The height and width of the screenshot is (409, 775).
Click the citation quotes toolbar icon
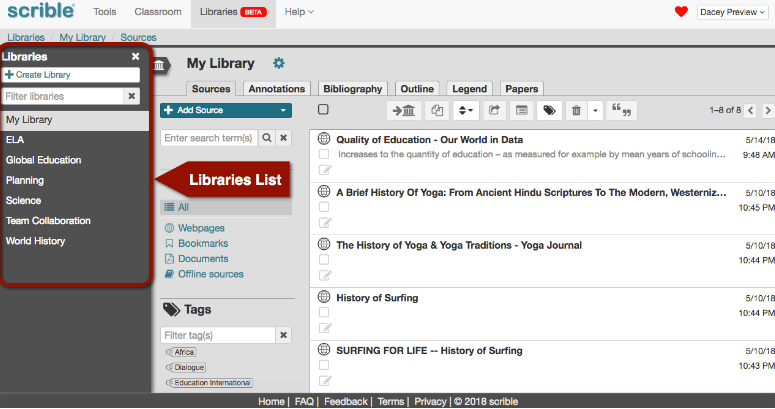click(x=621, y=110)
